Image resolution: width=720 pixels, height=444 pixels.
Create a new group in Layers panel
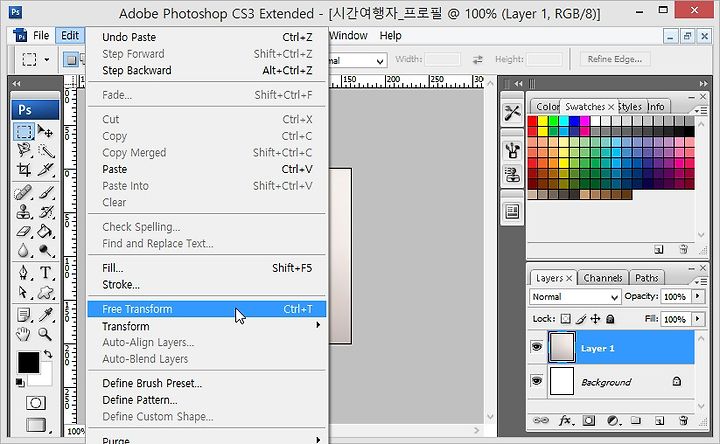point(636,420)
